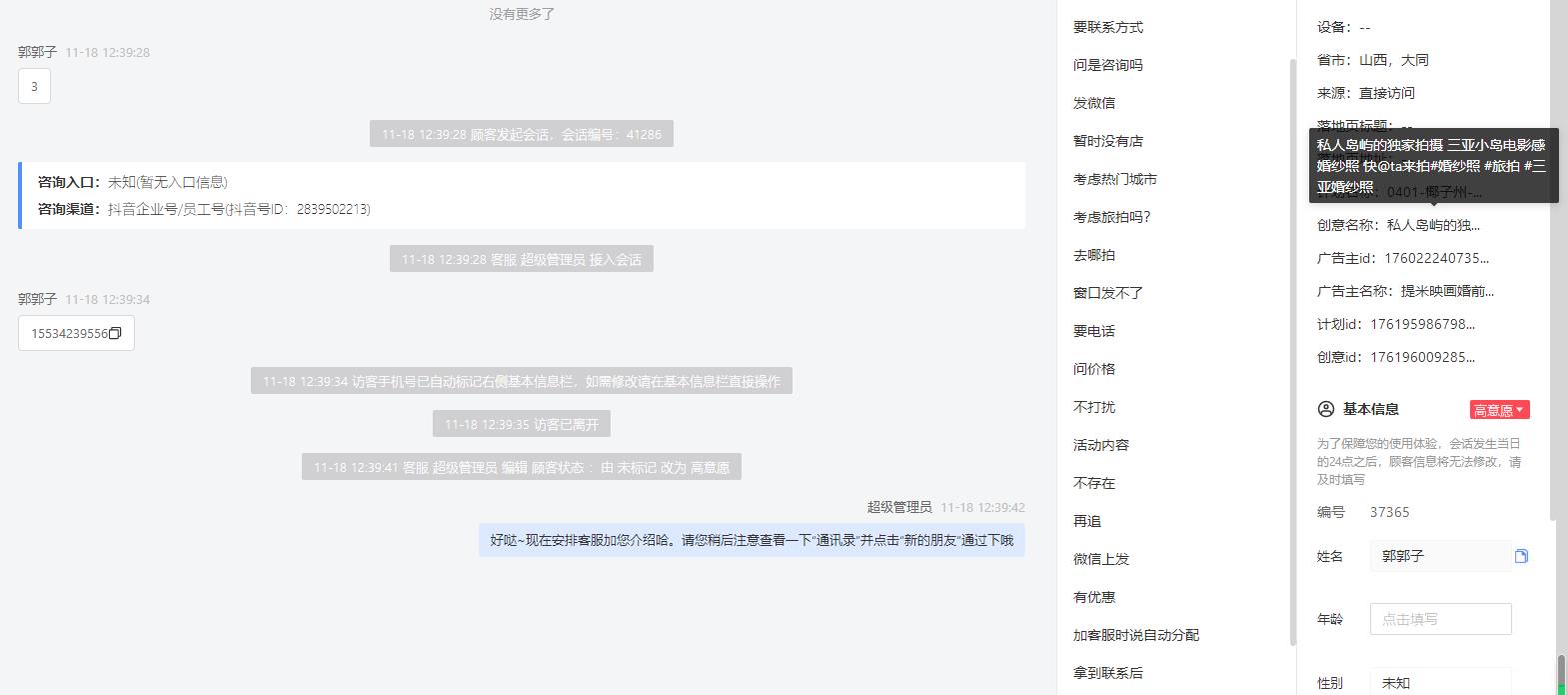Open the 高意愿 status dropdown
Viewport: 1568px width, 695px height.
tap(1499, 410)
